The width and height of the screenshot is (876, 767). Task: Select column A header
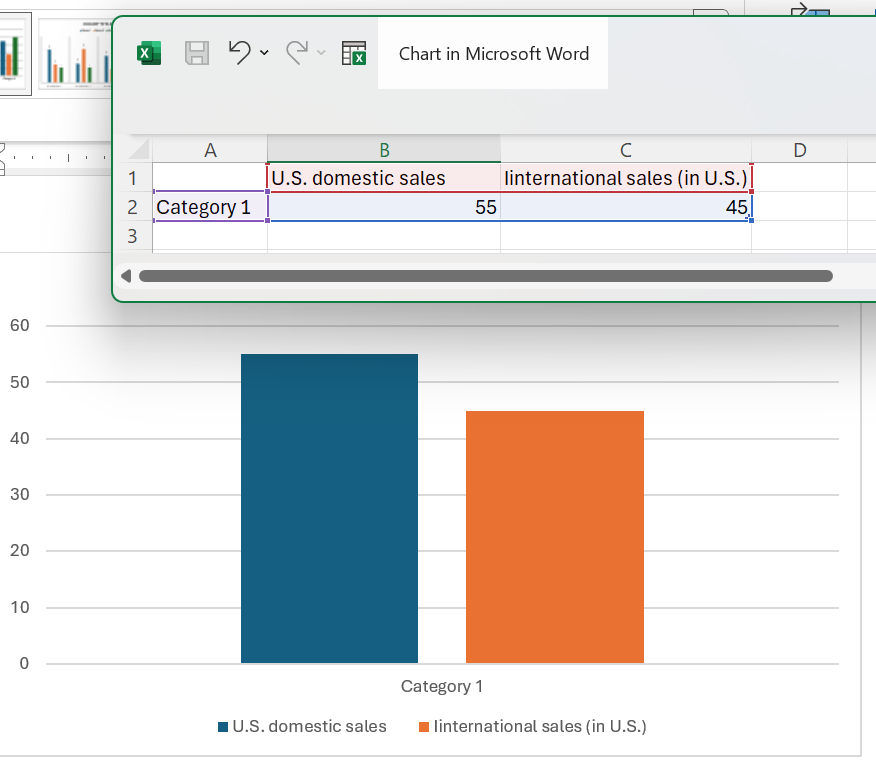click(x=210, y=150)
